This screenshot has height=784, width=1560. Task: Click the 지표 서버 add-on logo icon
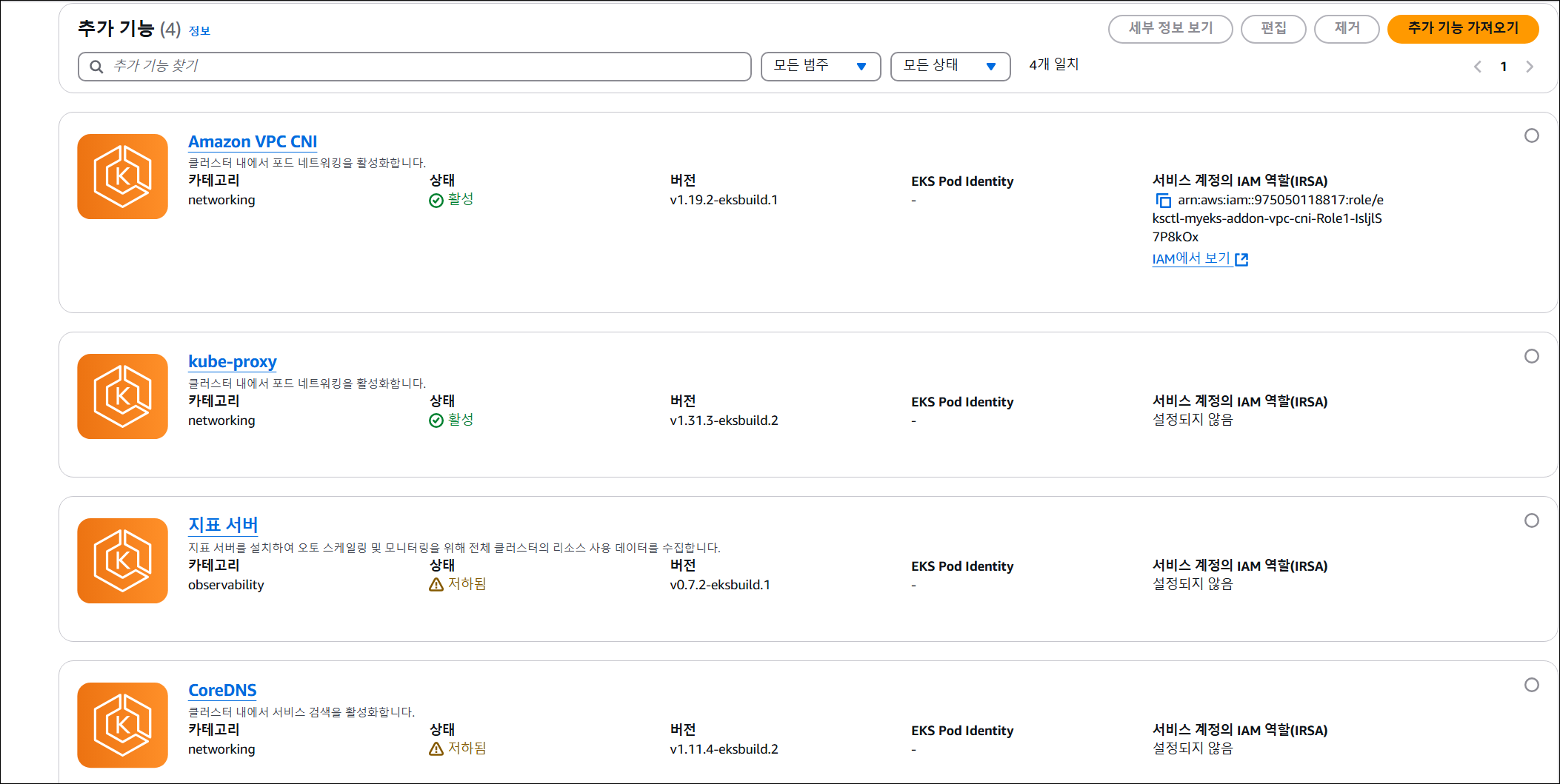click(x=122, y=560)
